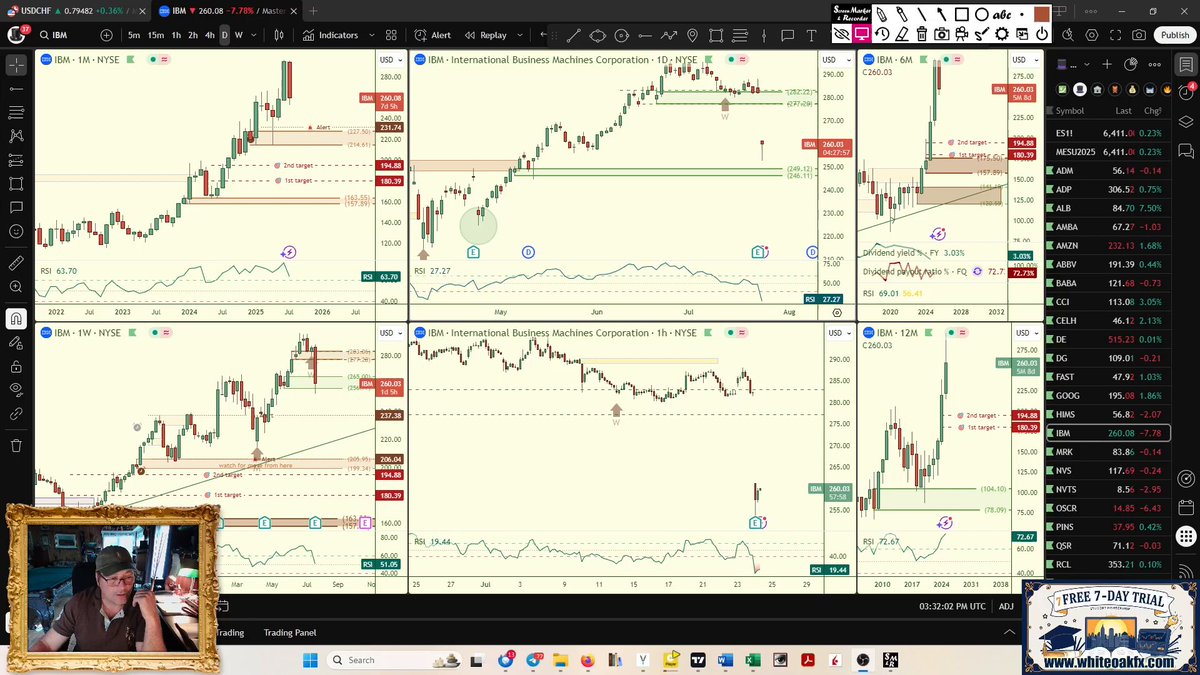The width and height of the screenshot is (1200, 675).
Task: Open Screen Marker brown color swatch
Action: point(1042,14)
